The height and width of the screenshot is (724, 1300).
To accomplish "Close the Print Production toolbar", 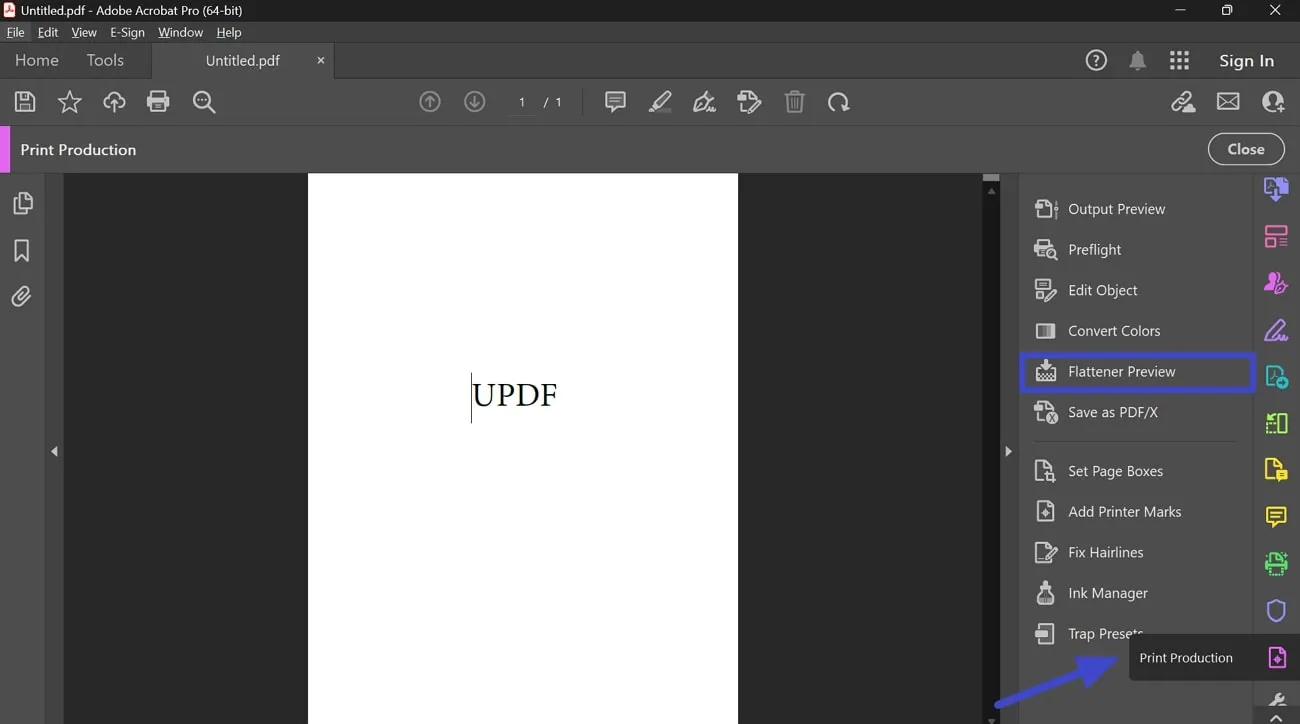I will 1245,148.
